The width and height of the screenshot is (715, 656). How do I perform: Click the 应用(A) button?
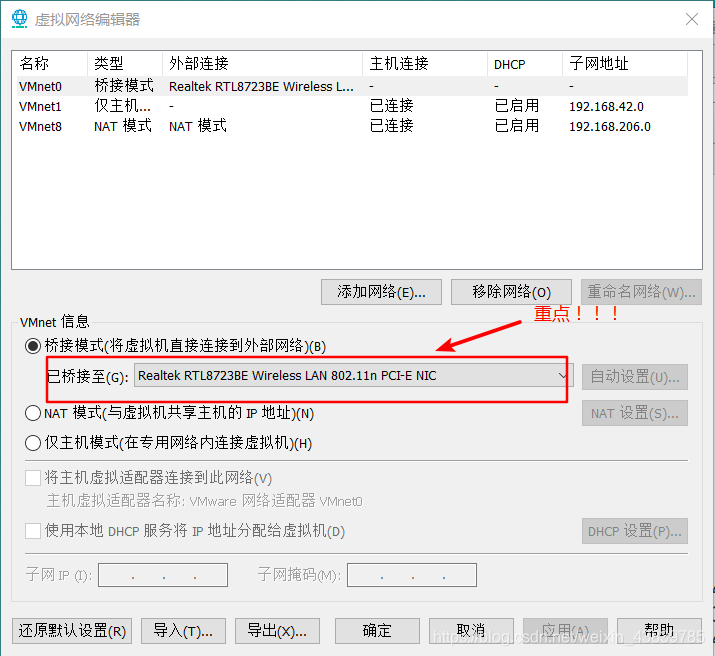(565, 631)
